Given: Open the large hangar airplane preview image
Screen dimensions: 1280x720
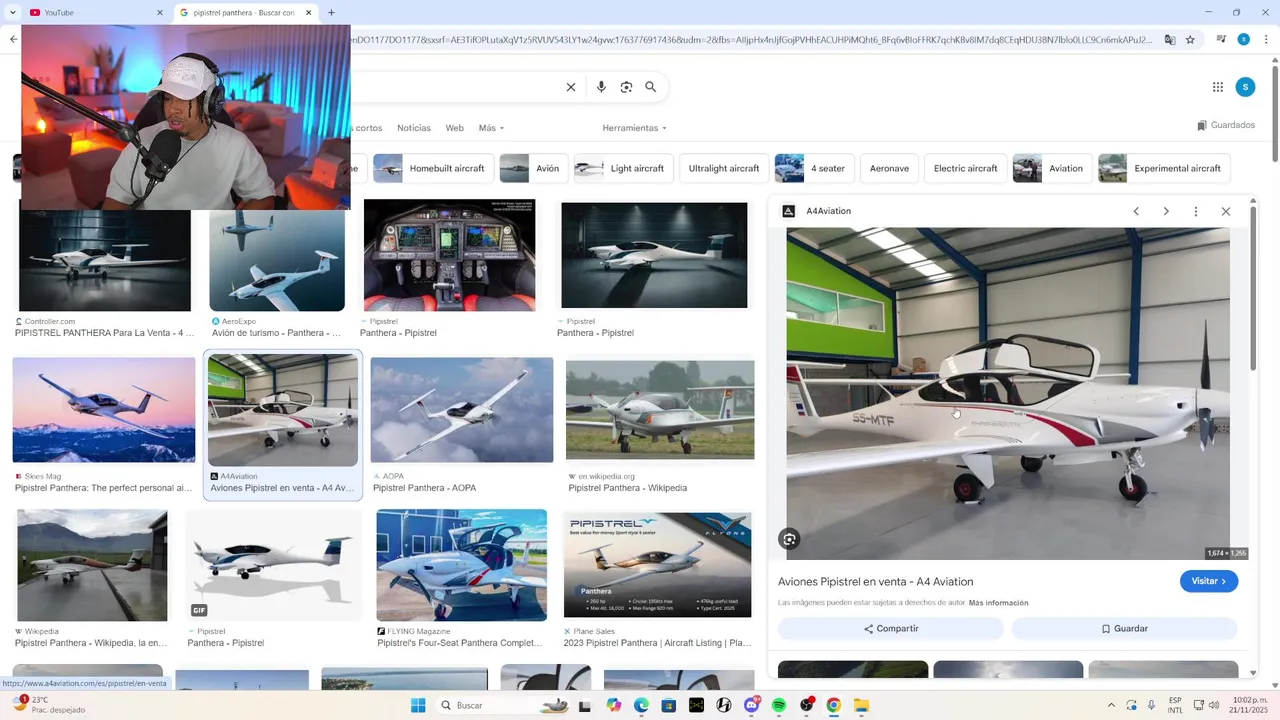Looking at the screenshot, I should pyautogui.click(x=1008, y=394).
